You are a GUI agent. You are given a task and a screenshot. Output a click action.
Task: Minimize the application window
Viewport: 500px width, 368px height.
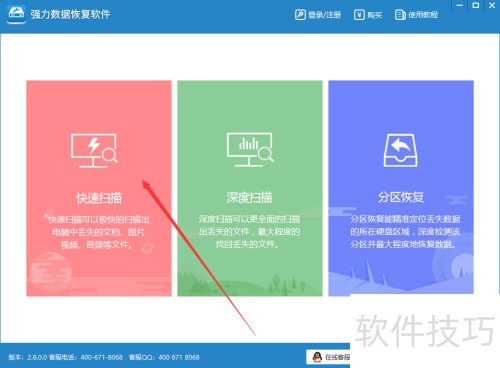click(x=460, y=5)
